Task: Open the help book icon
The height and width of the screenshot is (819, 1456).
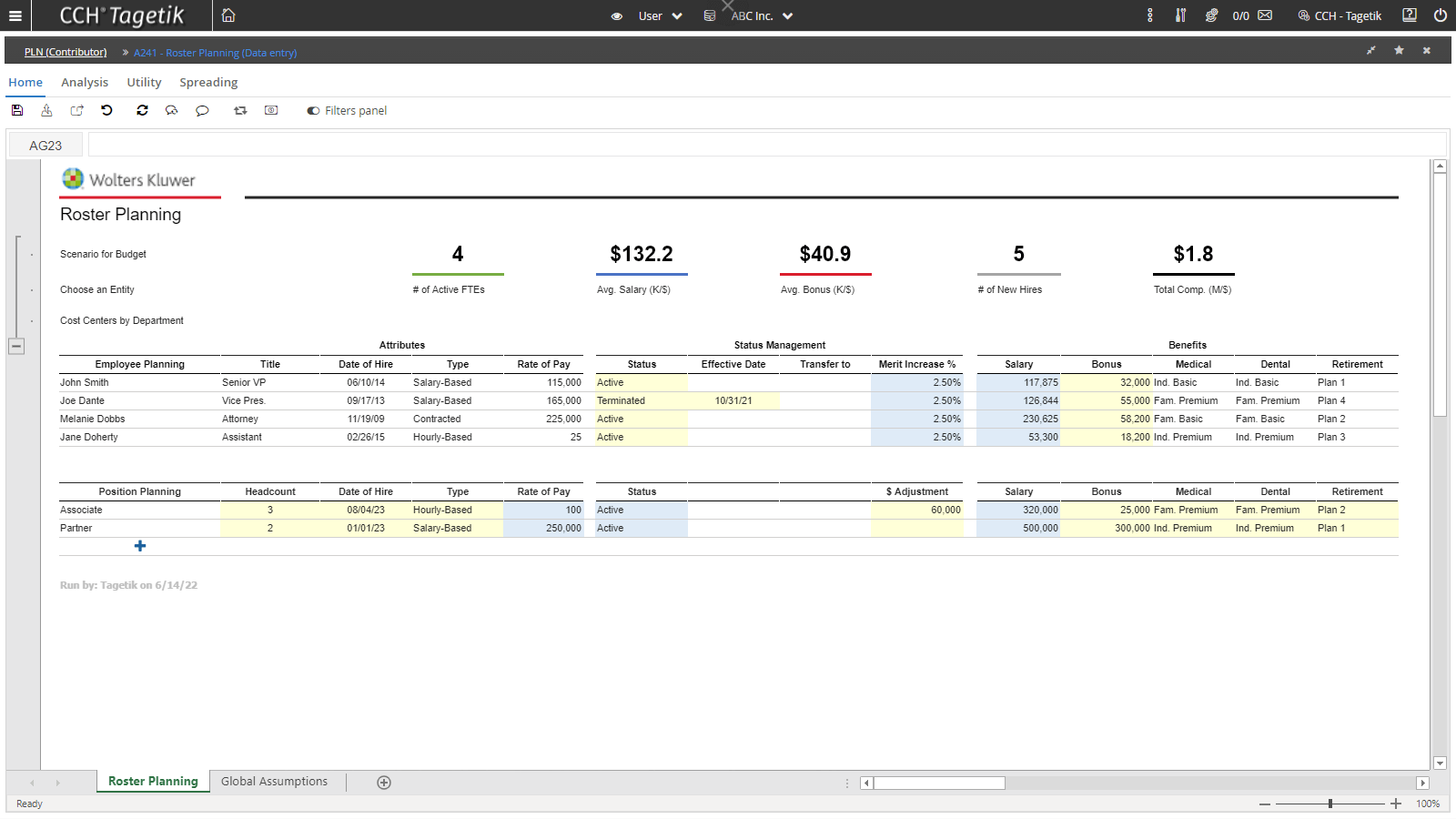Action: [1410, 15]
